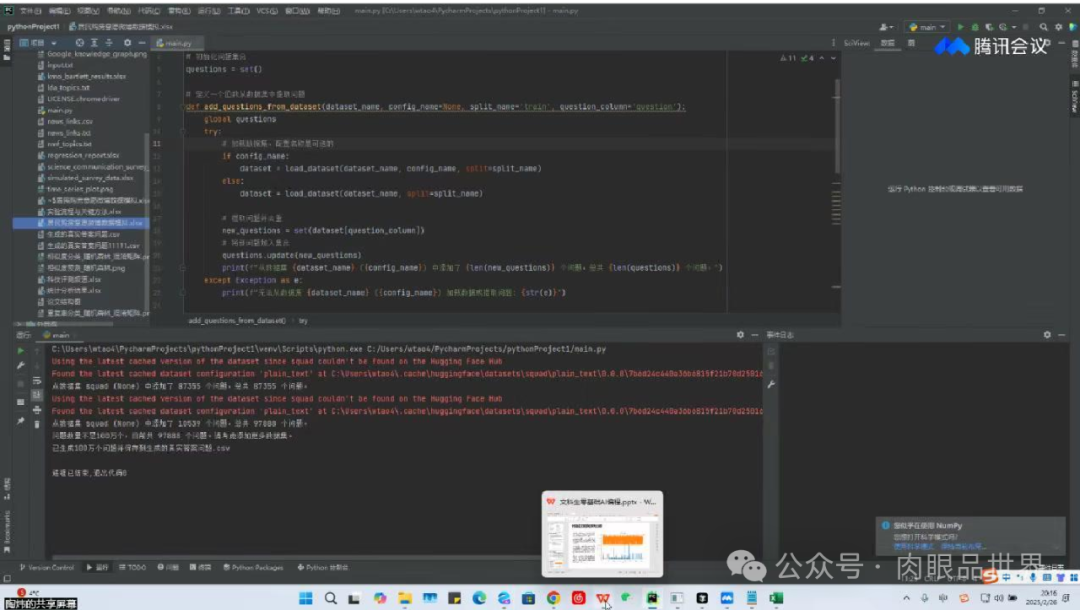Select the main tab in Run panel
Viewport: 1080px width, 610px height.
[x=57, y=335]
